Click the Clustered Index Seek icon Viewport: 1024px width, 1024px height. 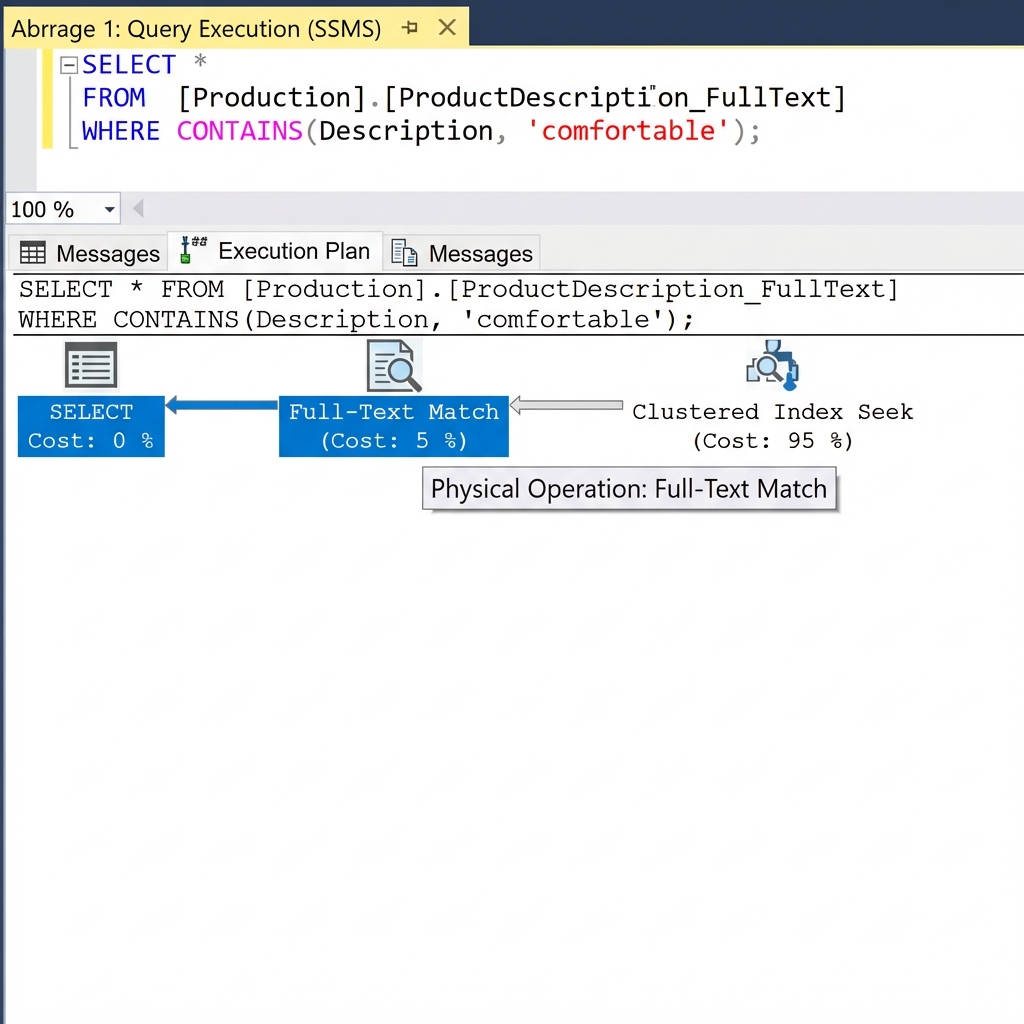[770, 365]
